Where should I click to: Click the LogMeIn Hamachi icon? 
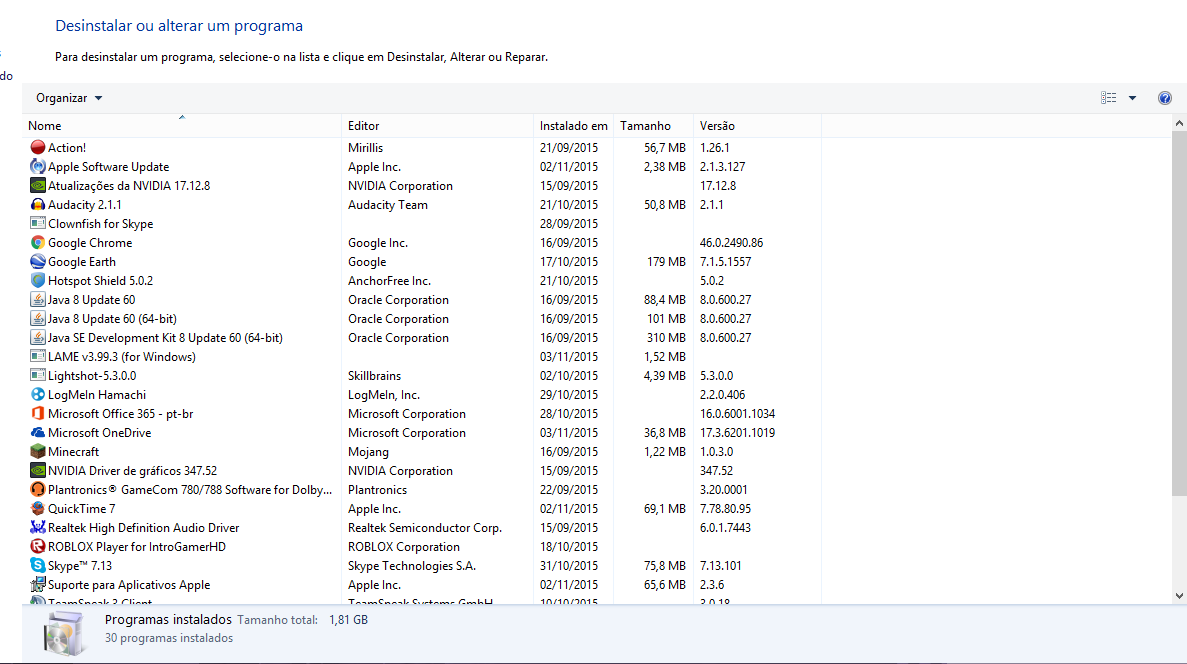pos(37,394)
